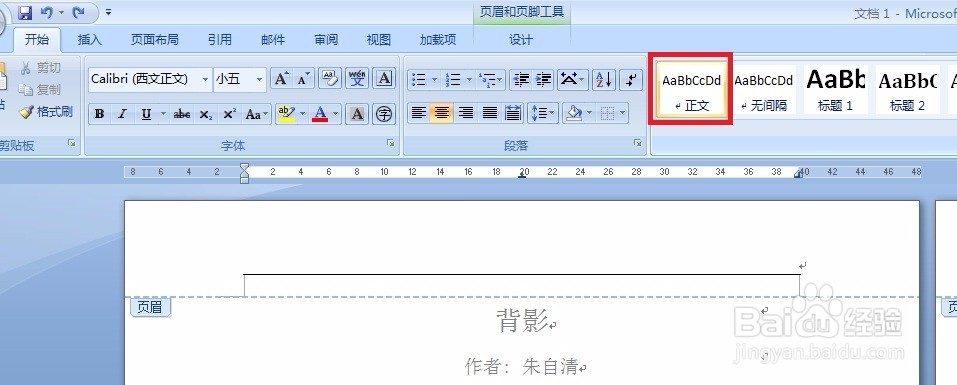Toggle the show paragraph marks icon
This screenshot has width=957, height=385.
(x=631, y=79)
